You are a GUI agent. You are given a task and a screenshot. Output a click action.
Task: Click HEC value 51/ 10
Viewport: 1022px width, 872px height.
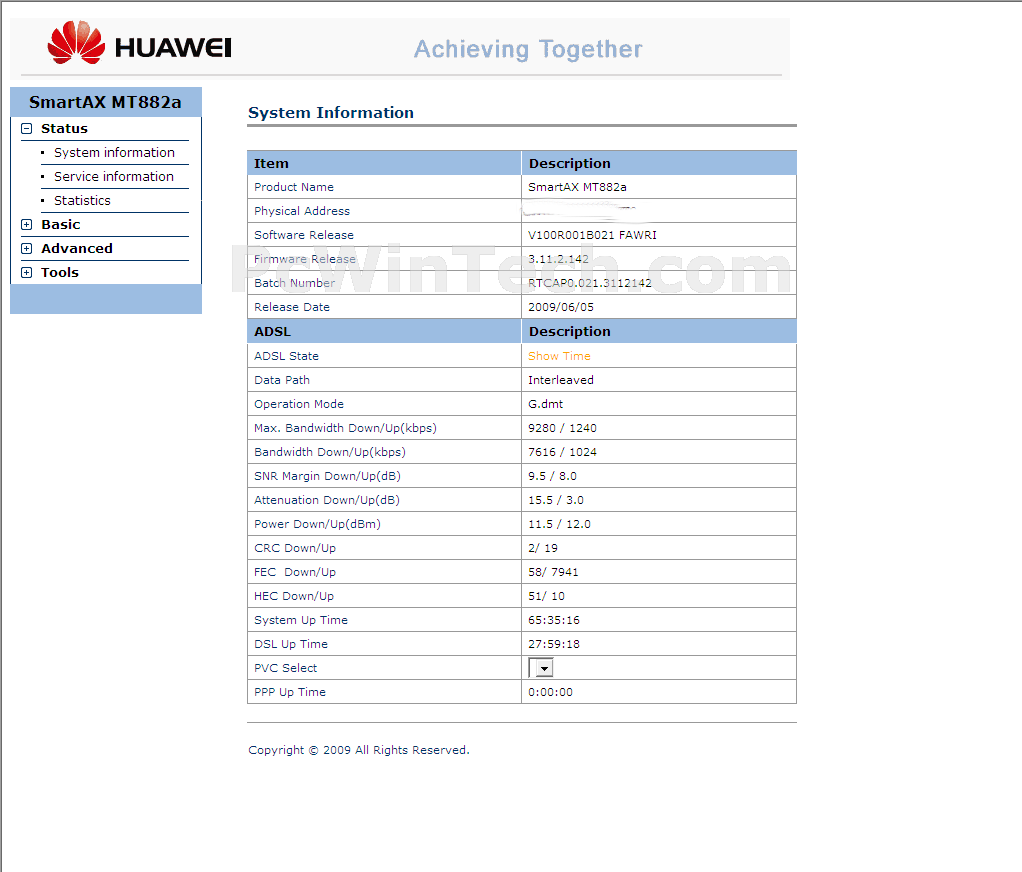click(546, 597)
